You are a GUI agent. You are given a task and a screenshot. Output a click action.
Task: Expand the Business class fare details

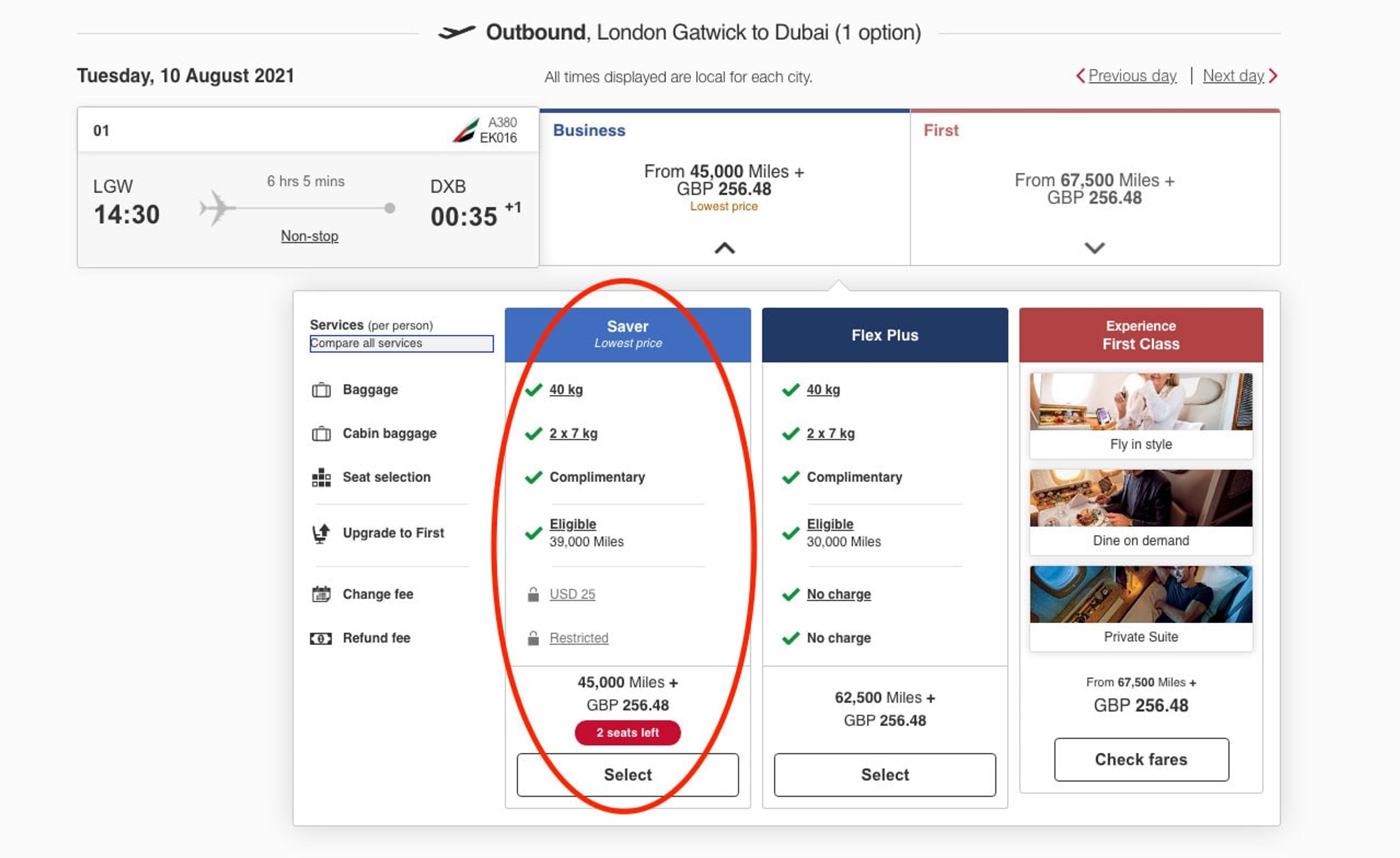[x=726, y=247]
